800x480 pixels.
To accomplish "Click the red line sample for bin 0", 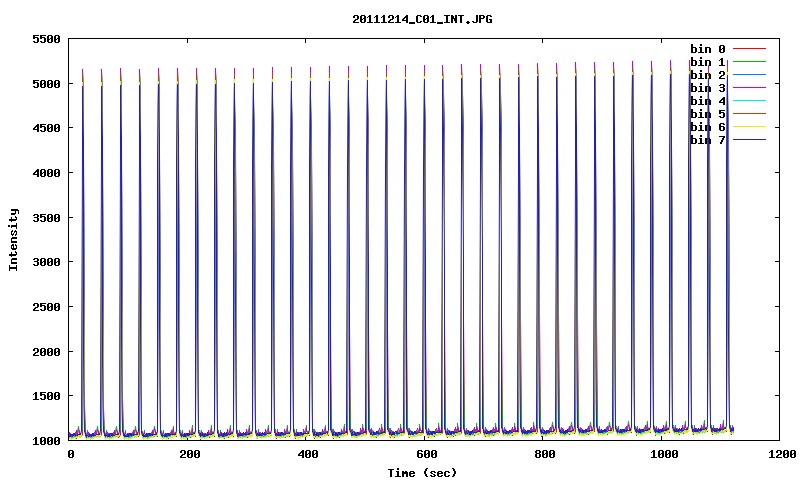I will point(749,48).
